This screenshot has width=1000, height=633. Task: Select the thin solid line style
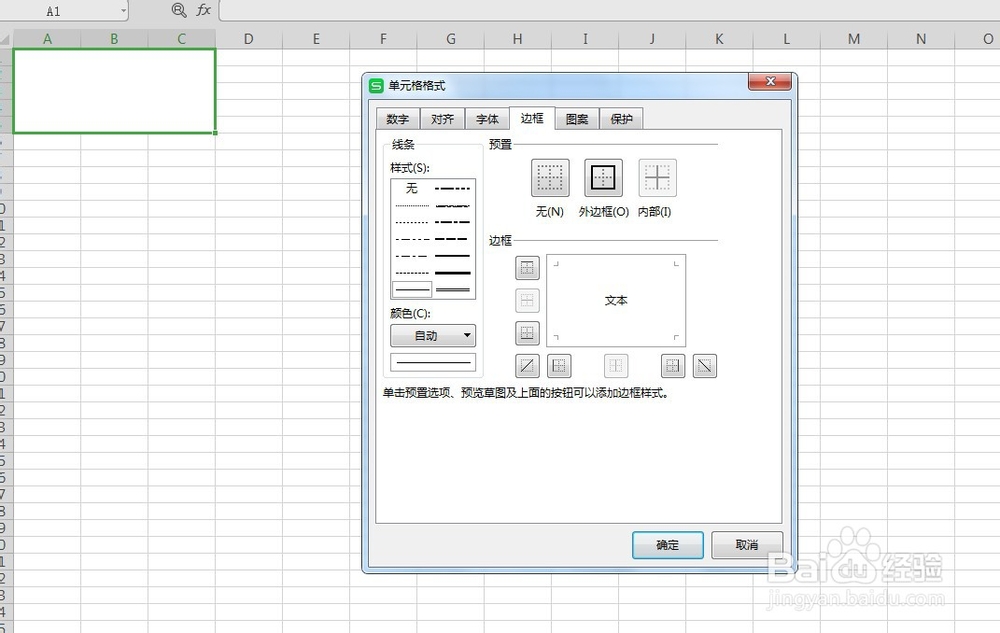click(412, 289)
